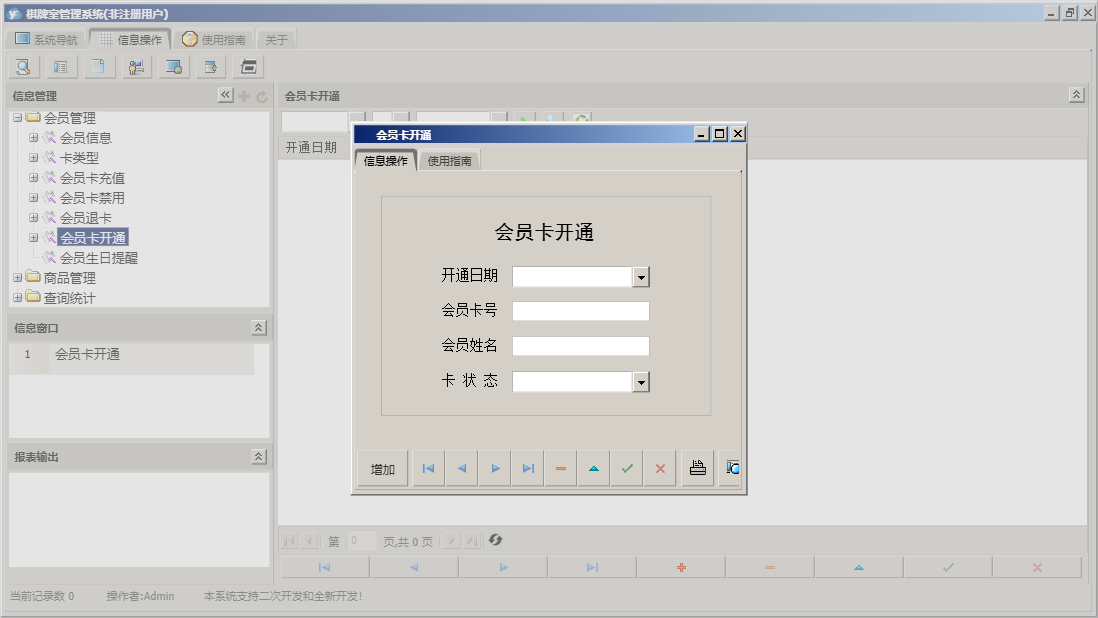Click the plus icon in 信息管理 header
Screen dimensions: 1098x618
coord(243,96)
